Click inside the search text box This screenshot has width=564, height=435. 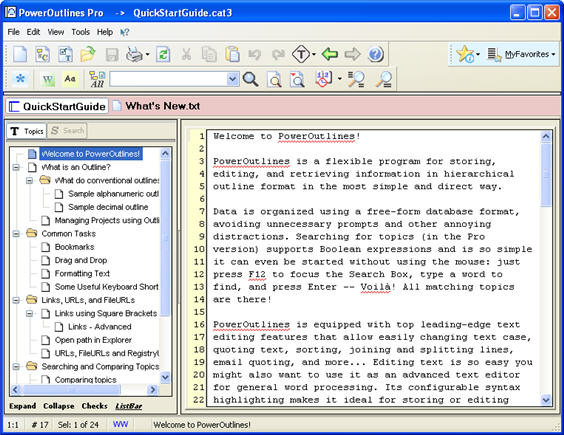(168, 79)
